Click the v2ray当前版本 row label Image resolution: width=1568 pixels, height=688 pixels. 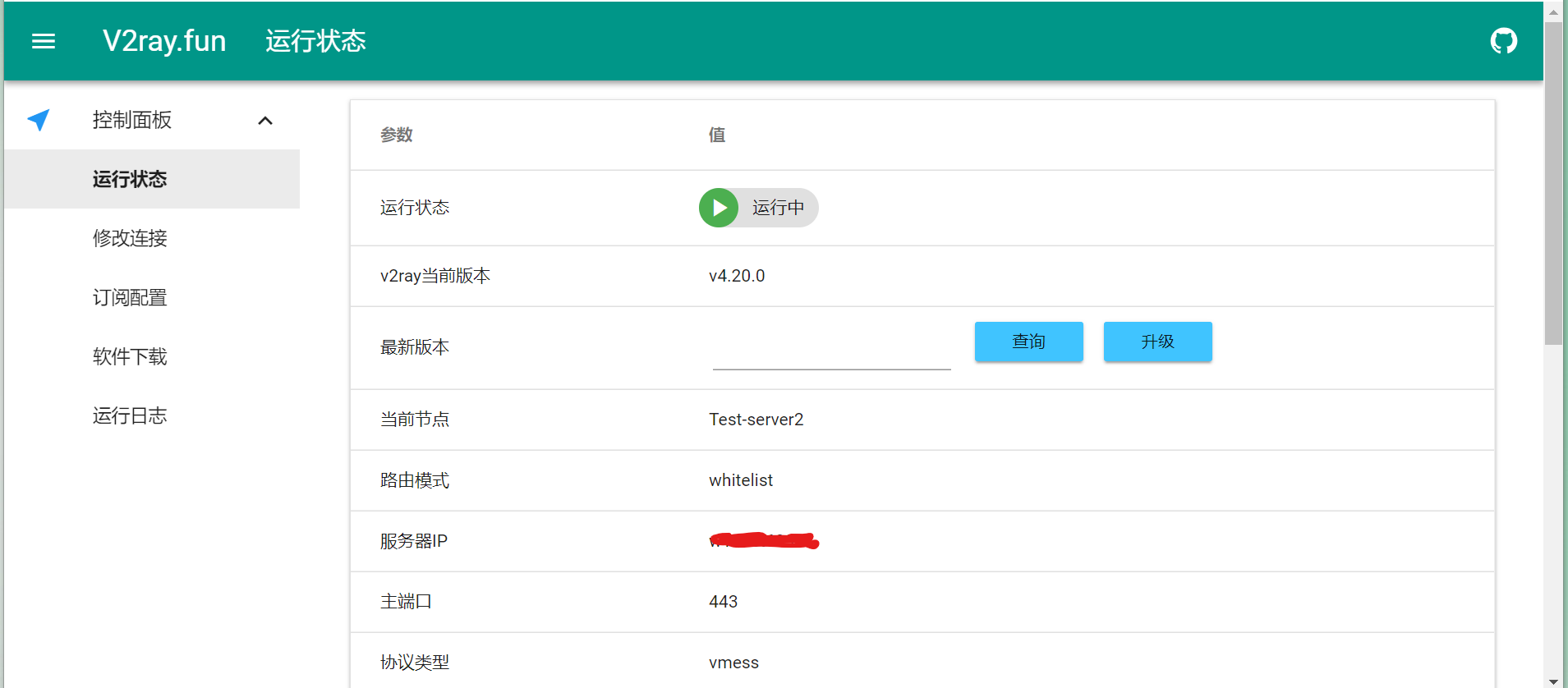pos(435,276)
